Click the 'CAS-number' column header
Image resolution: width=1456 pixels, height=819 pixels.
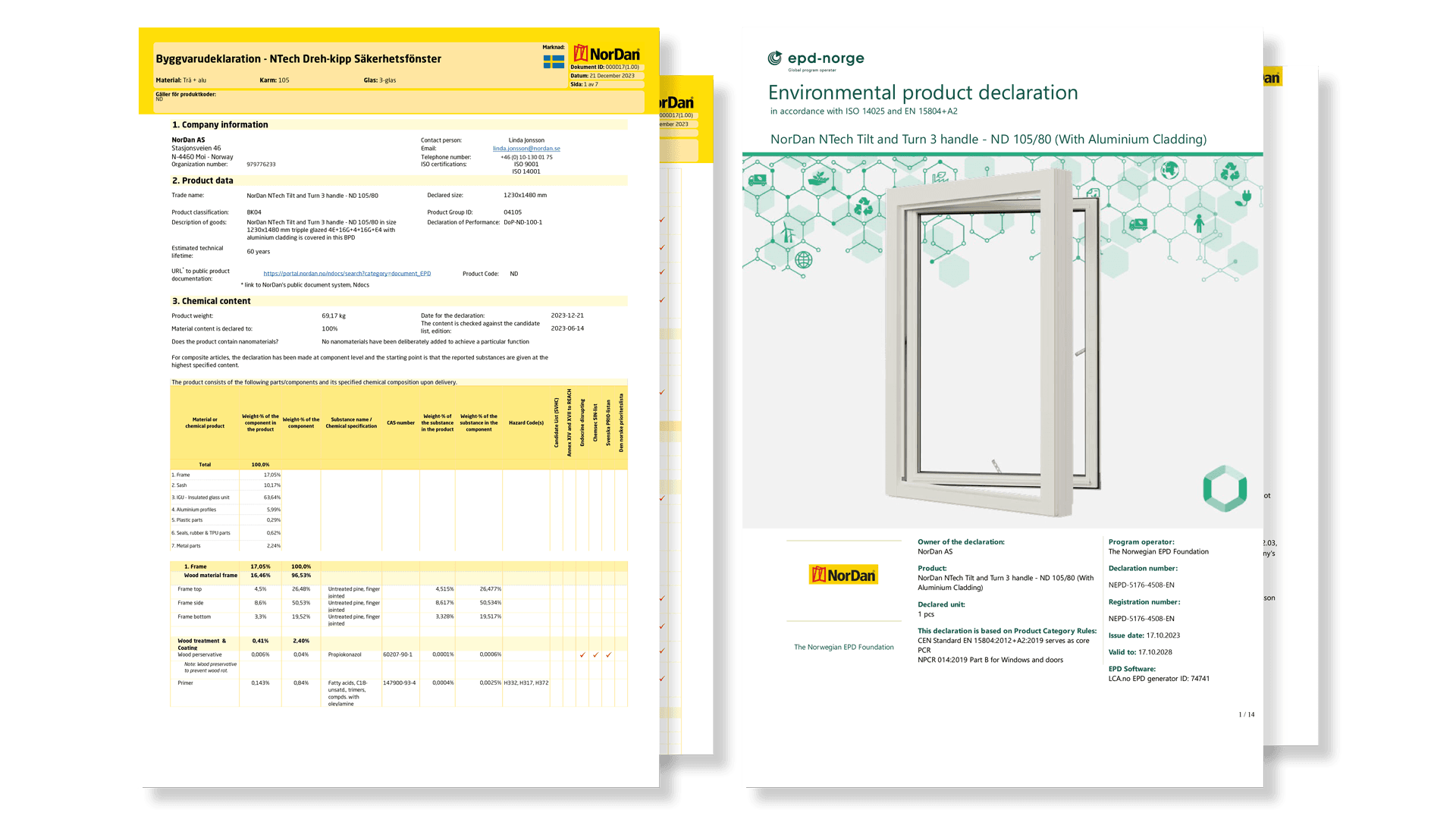pyautogui.click(x=400, y=423)
